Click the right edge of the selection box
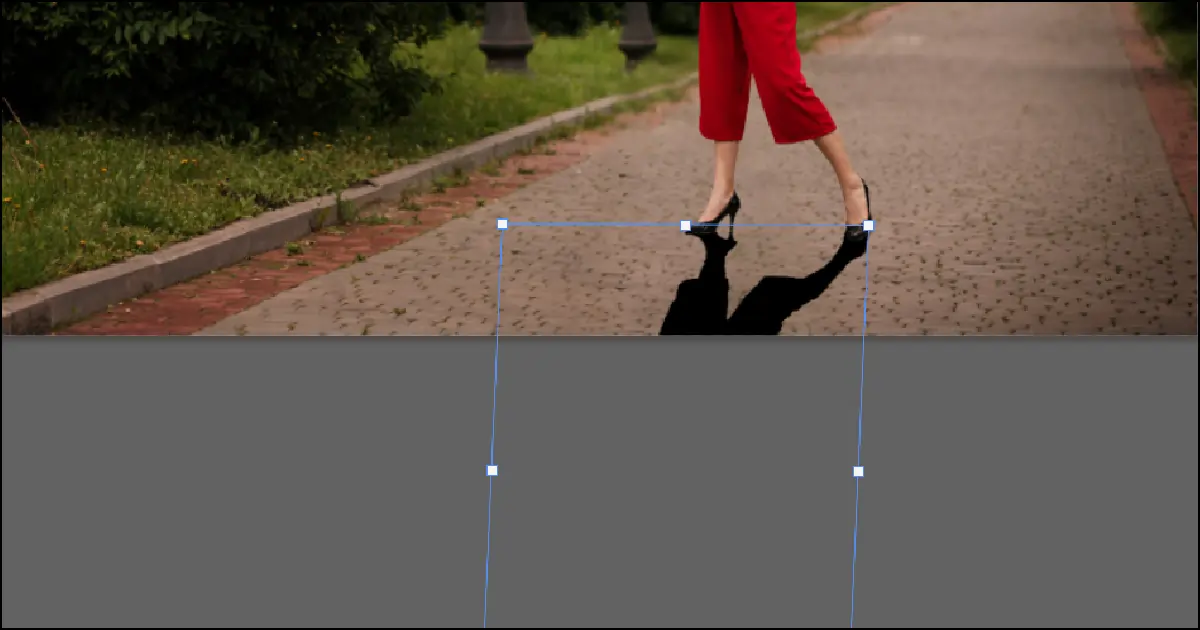 [x=862, y=350]
